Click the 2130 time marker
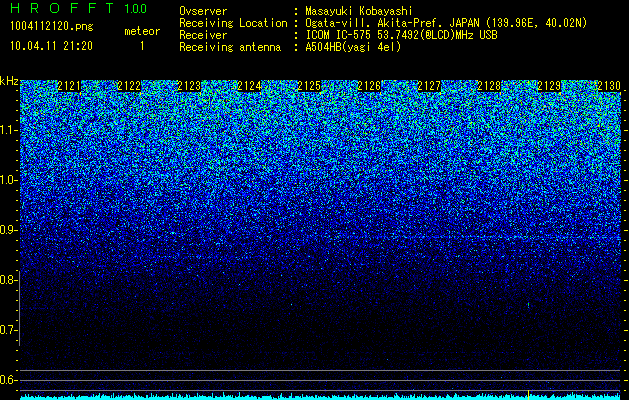This screenshot has width=629, height=400. (x=609, y=86)
